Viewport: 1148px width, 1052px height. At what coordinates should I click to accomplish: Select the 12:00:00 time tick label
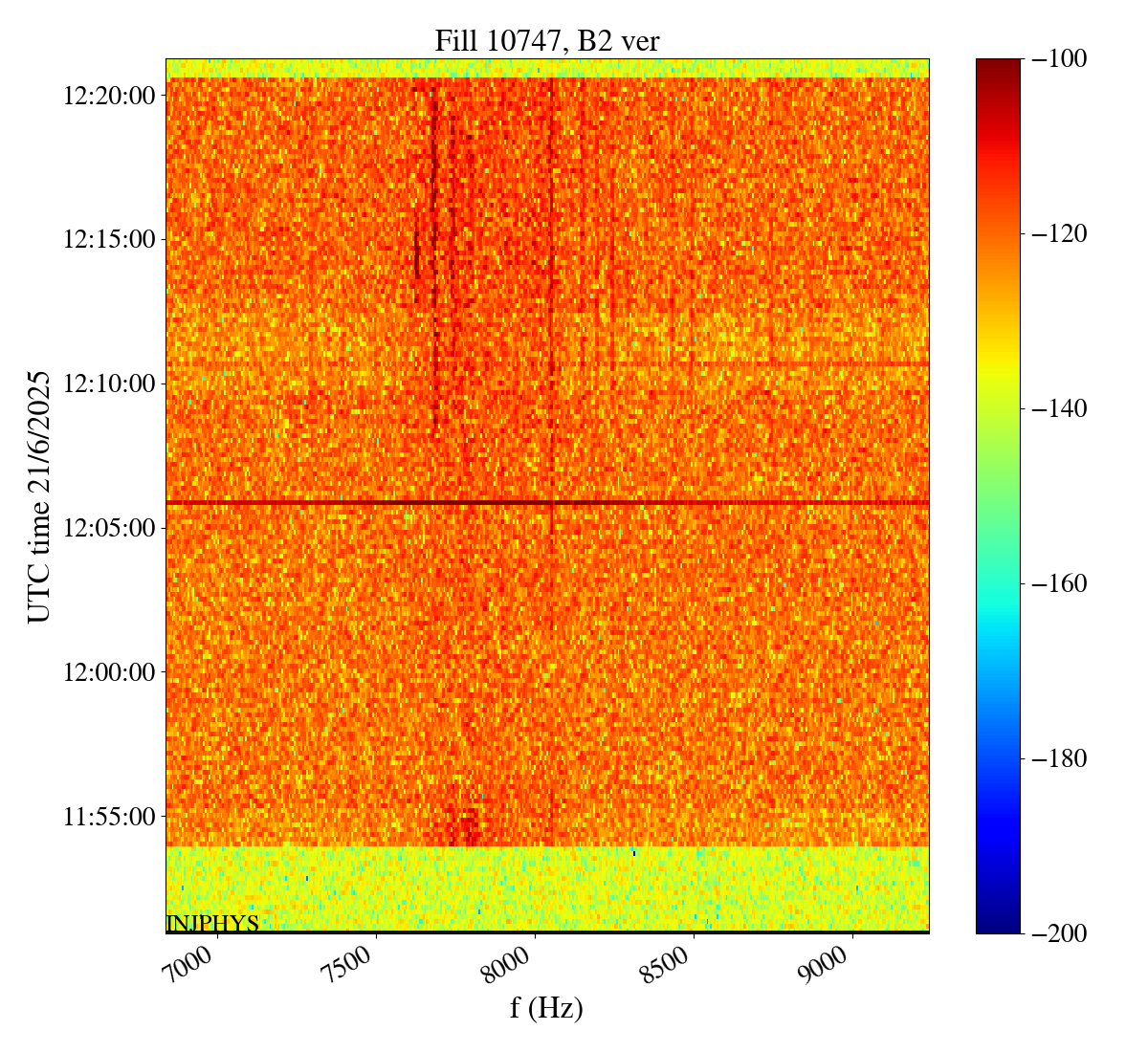click(x=109, y=671)
